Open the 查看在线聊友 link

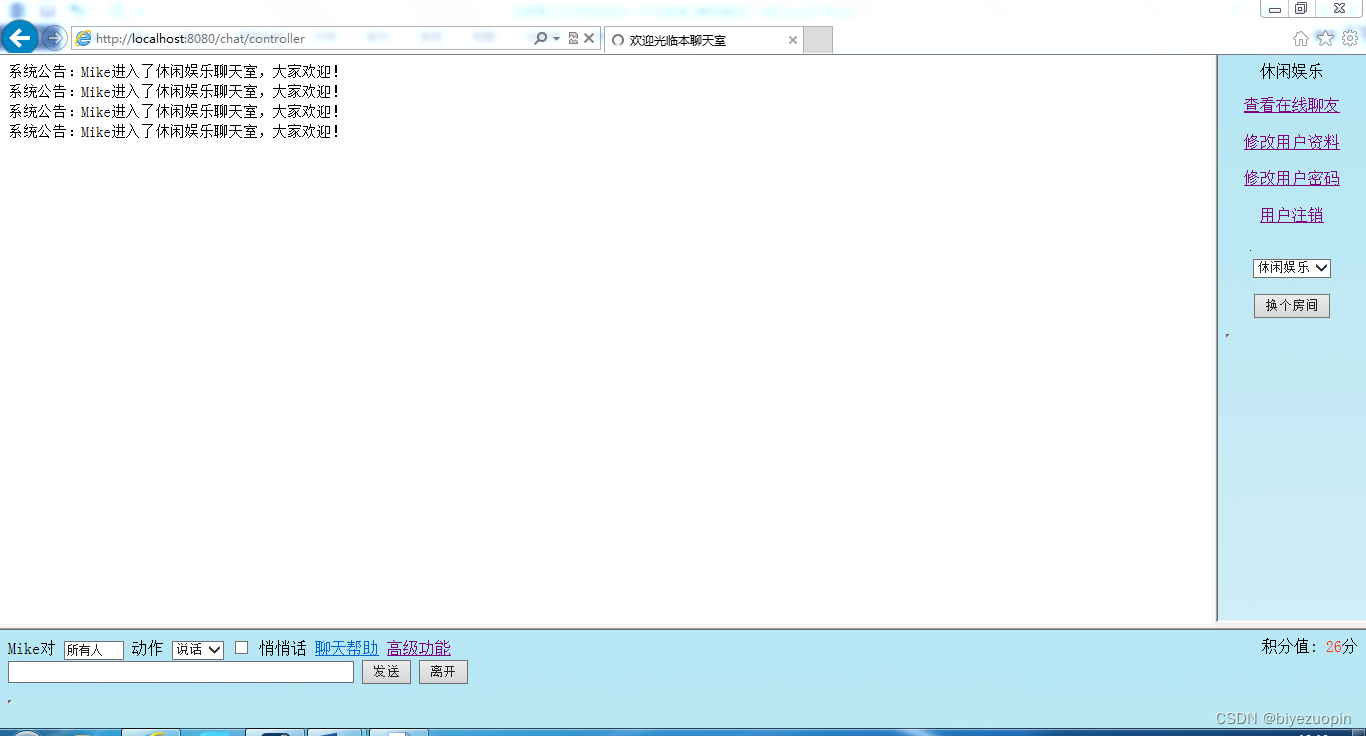pos(1291,105)
